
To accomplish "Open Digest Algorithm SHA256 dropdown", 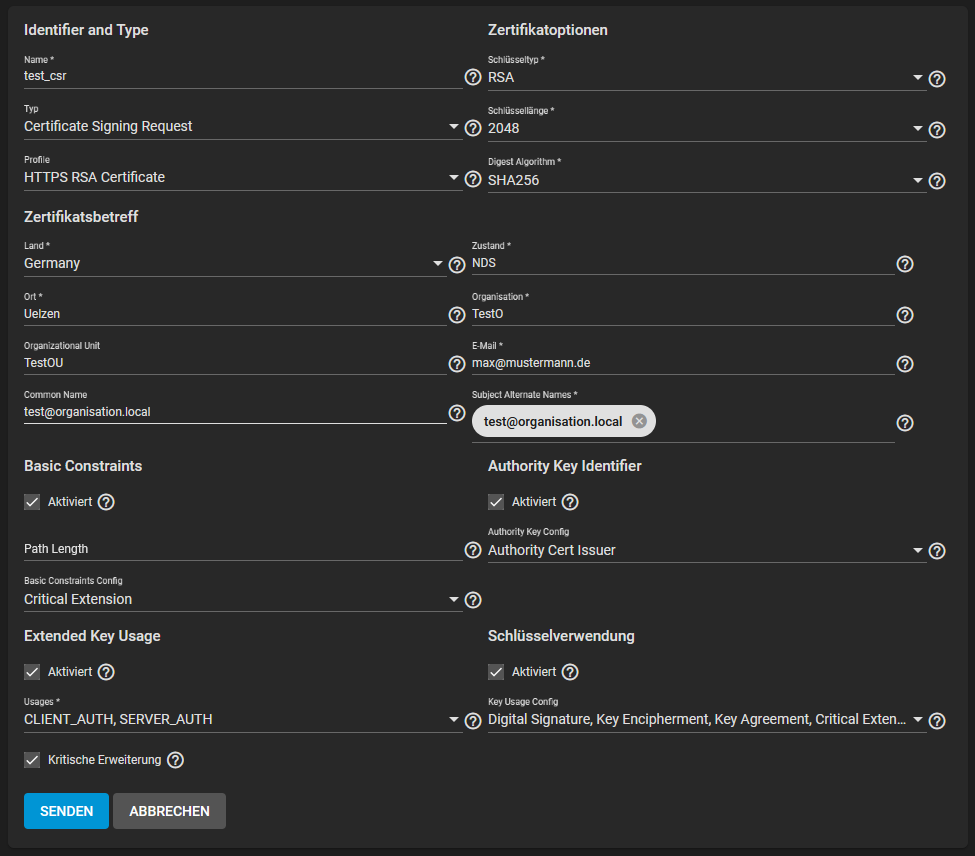I will point(706,180).
